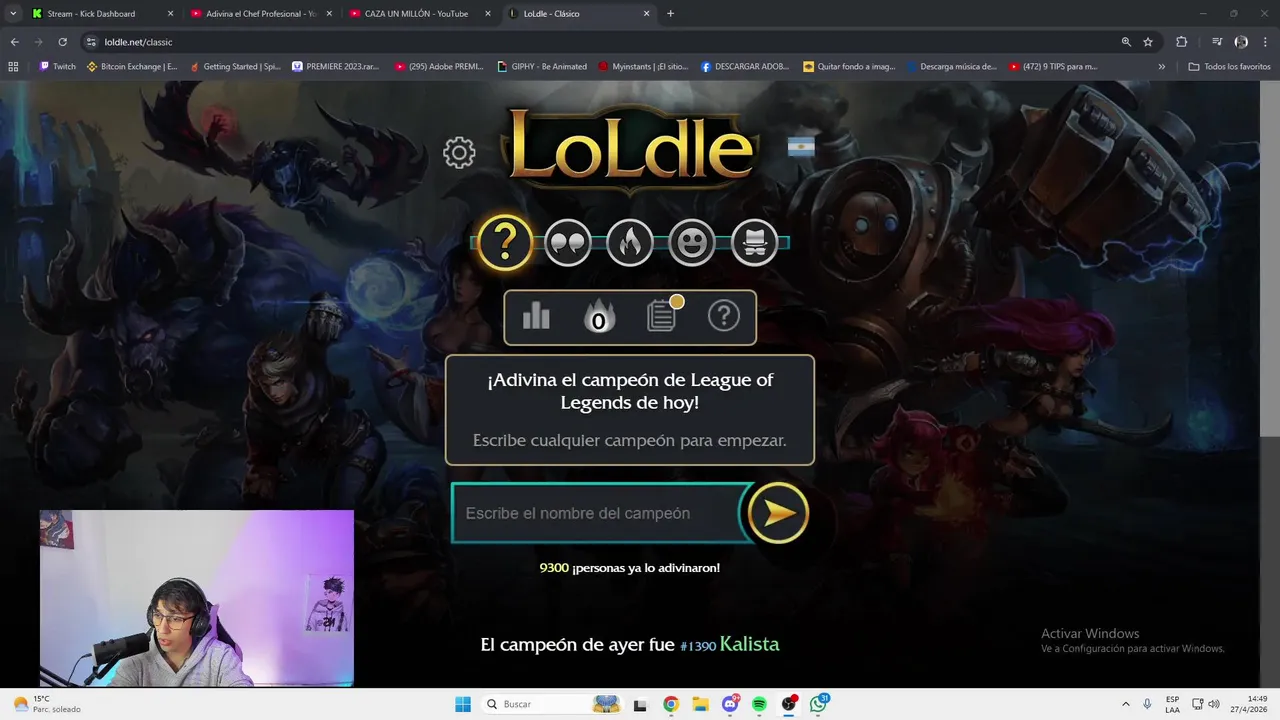Viewport: 1280px width, 720px height.
Task: Open the browser zoom magnifier icon
Action: coord(1126,42)
